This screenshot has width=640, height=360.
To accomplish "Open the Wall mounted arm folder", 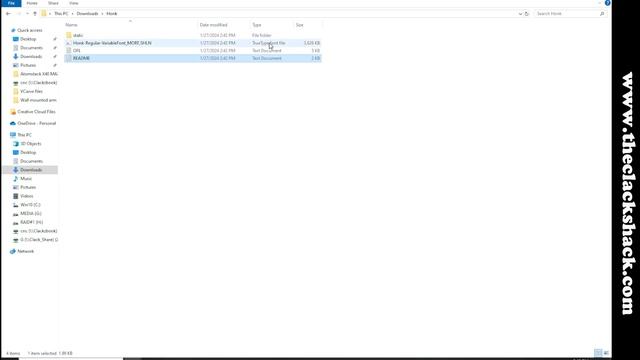I will (x=38, y=100).
